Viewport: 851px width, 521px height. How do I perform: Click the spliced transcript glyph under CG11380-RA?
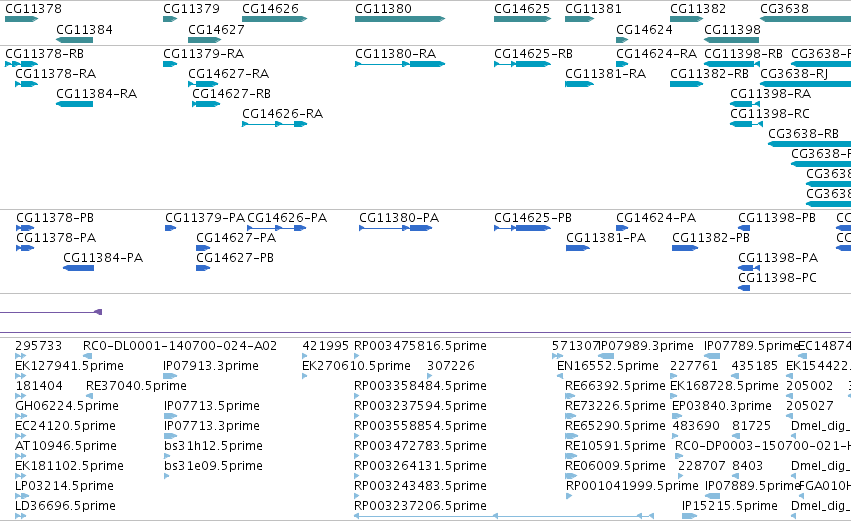click(x=400, y=64)
